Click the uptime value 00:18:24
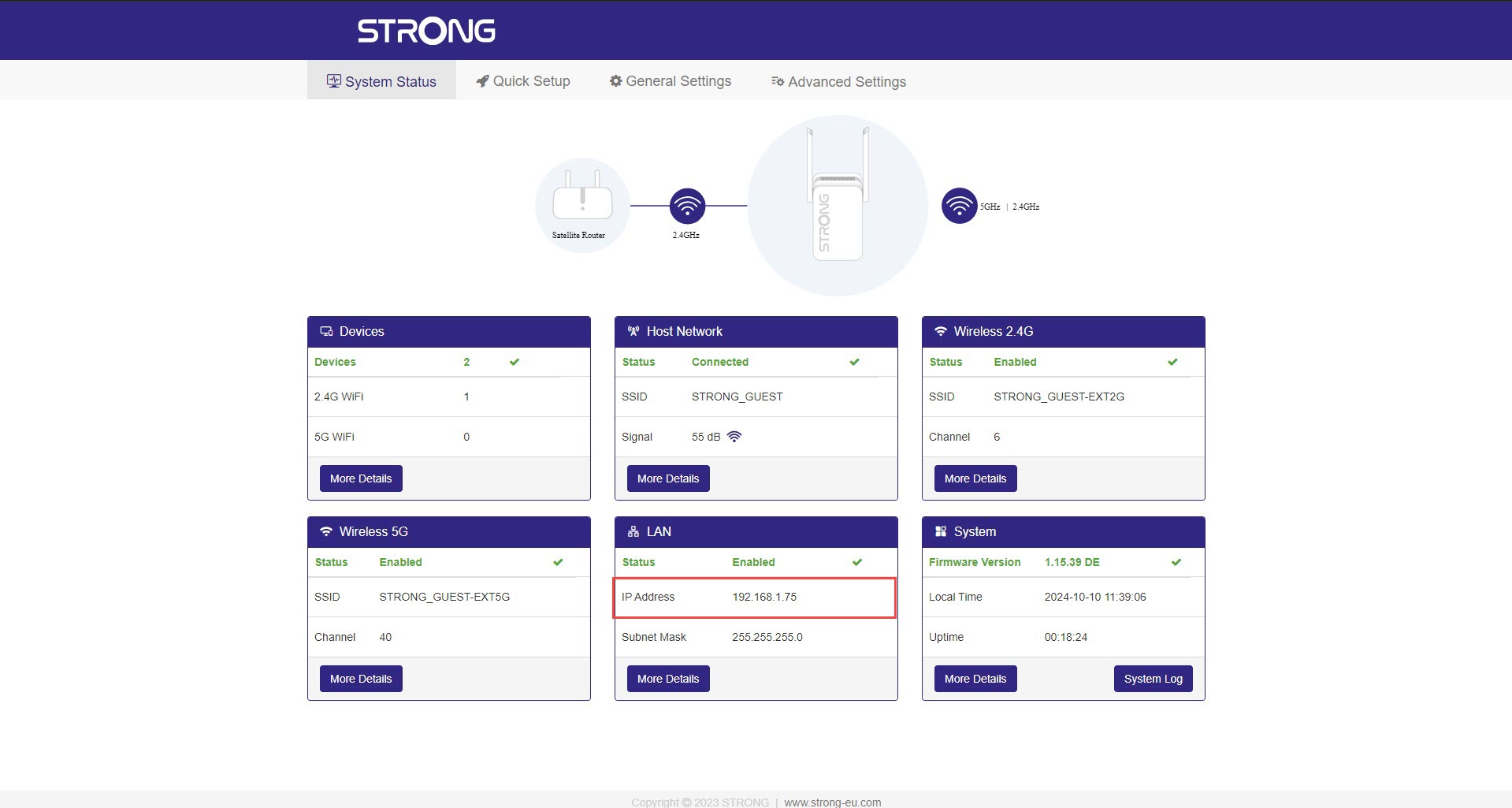Viewport: 1512px width, 808px height. click(x=1066, y=637)
